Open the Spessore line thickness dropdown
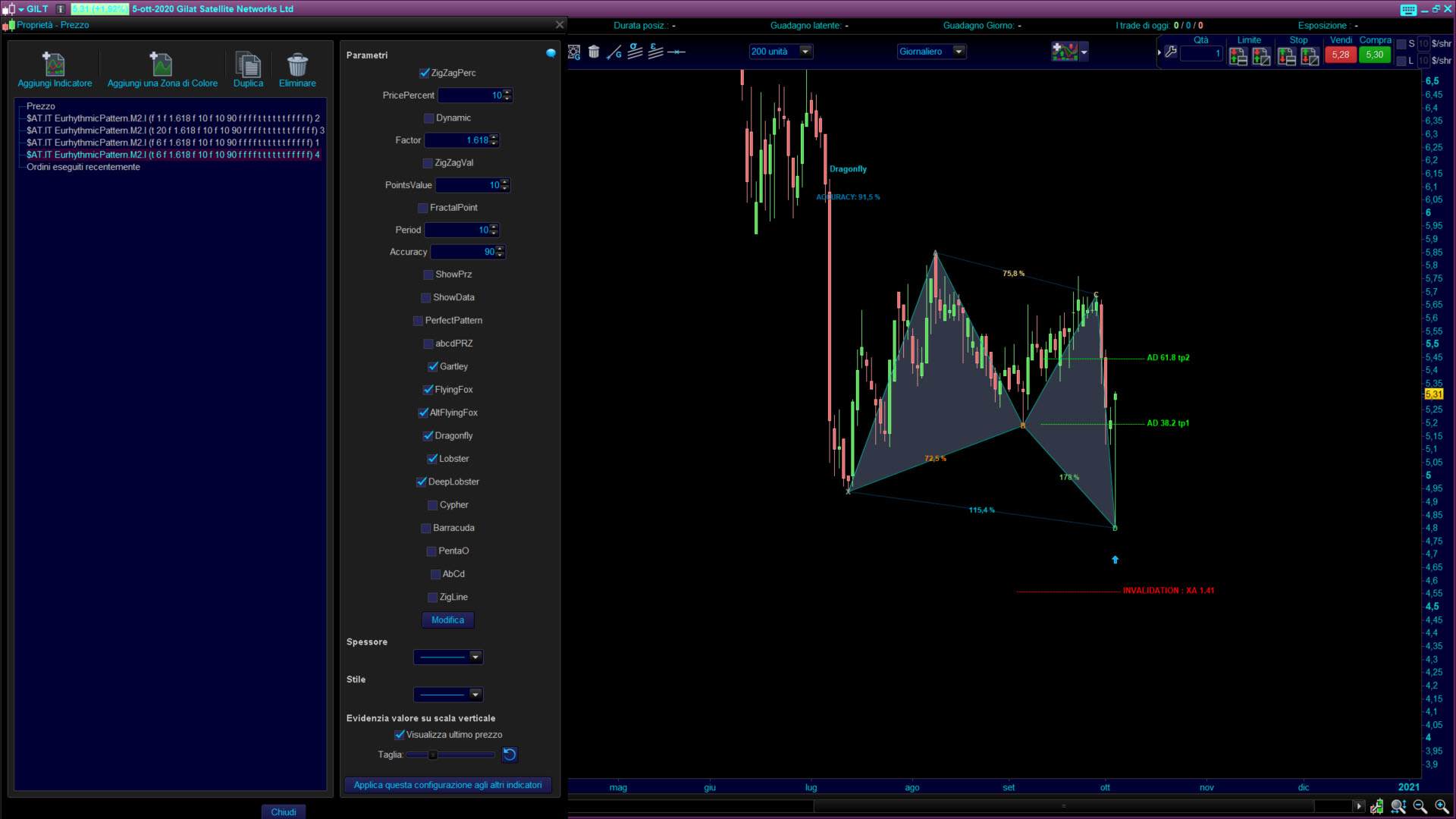Image resolution: width=1456 pixels, height=819 pixels. coord(475,657)
